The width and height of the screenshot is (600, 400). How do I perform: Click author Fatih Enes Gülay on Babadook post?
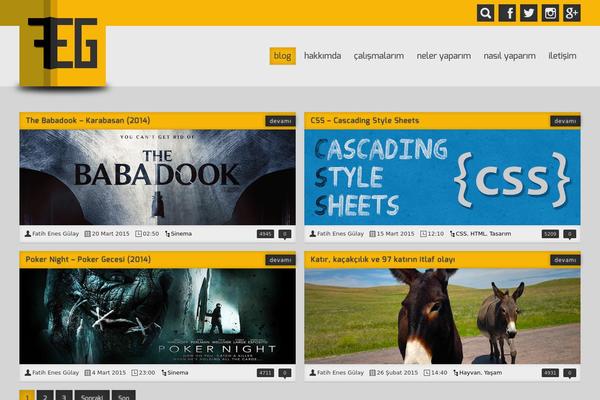[x=55, y=233]
